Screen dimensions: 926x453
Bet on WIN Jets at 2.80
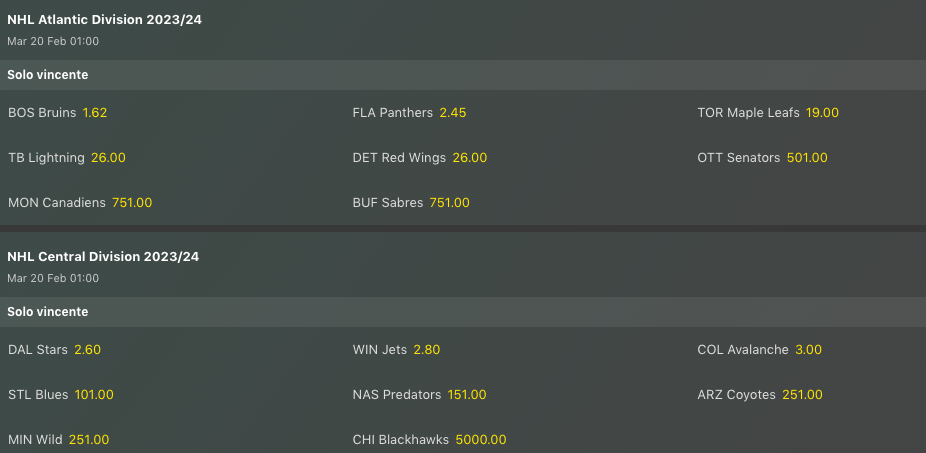(x=426, y=350)
